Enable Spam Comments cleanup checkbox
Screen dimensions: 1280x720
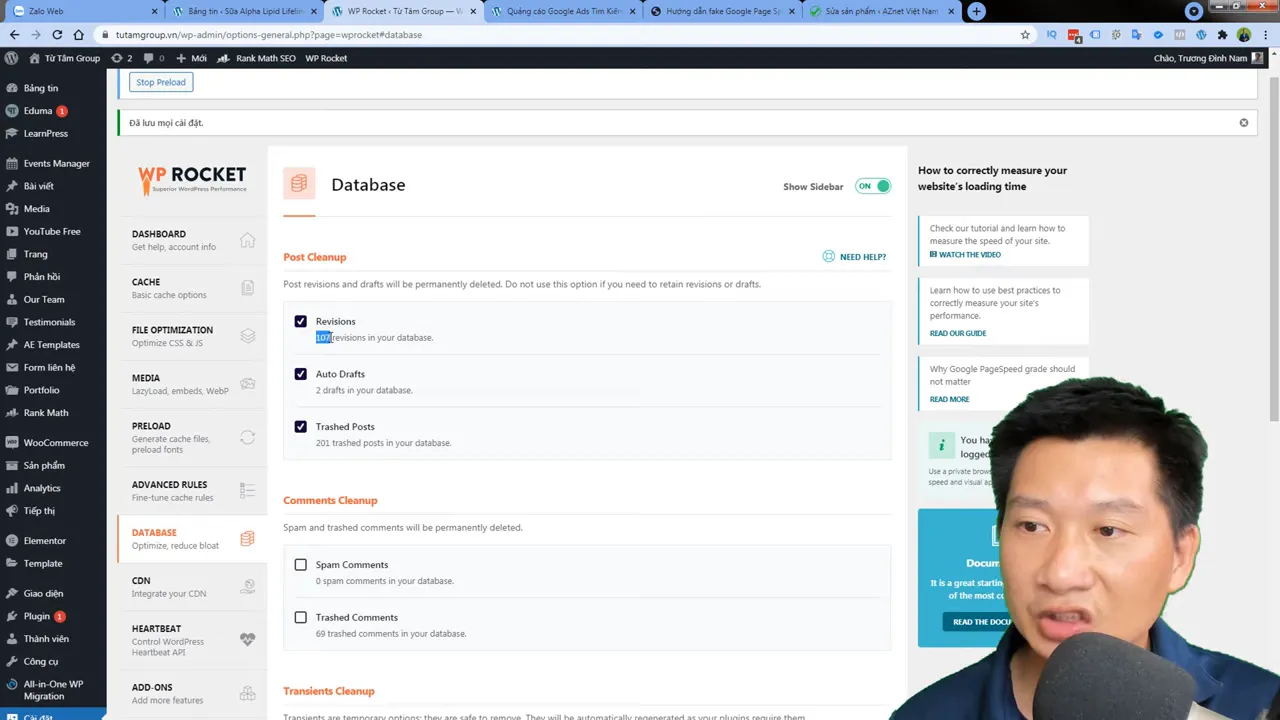[x=300, y=565]
